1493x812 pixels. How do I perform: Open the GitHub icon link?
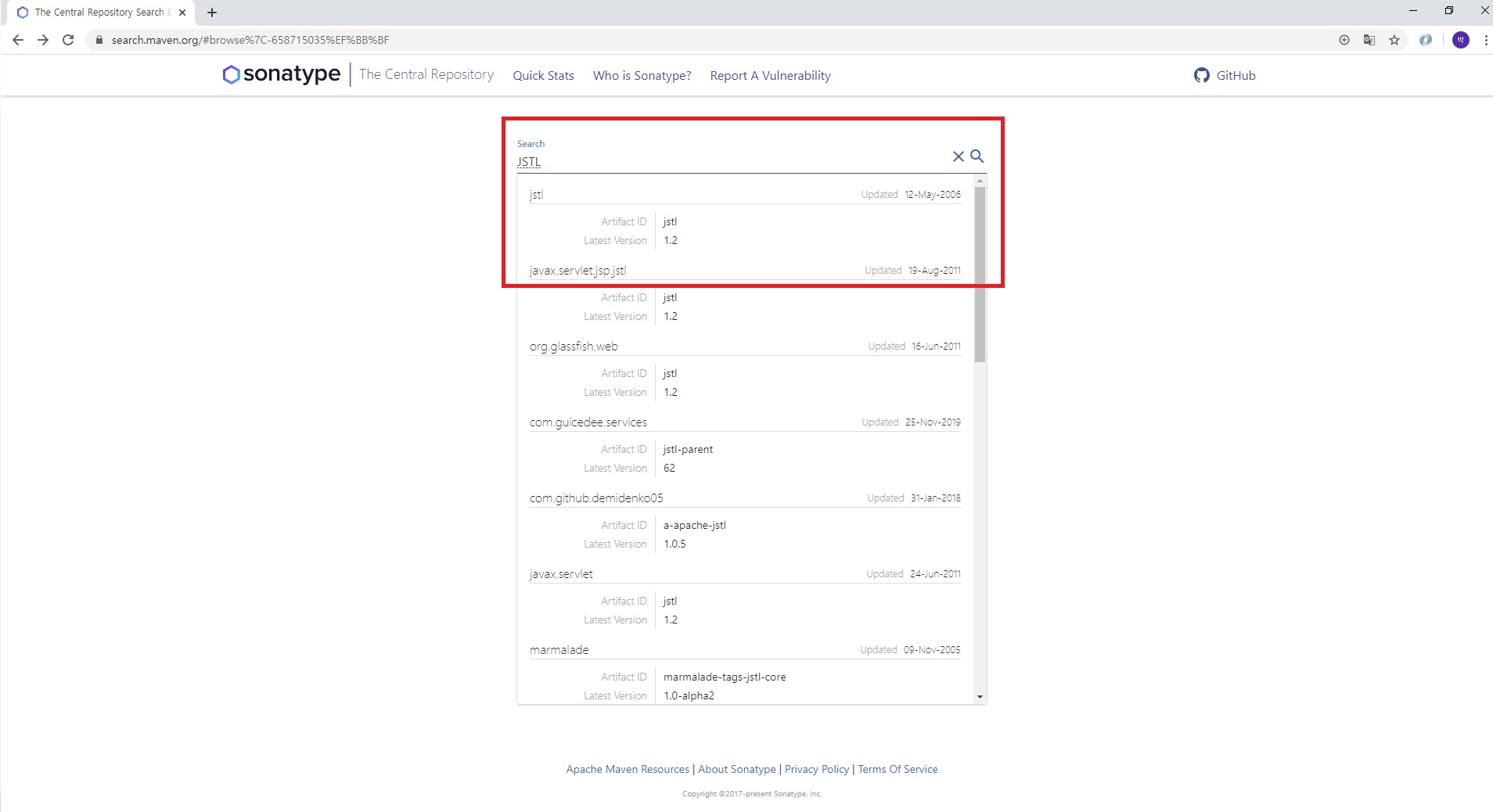pos(1202,75)
